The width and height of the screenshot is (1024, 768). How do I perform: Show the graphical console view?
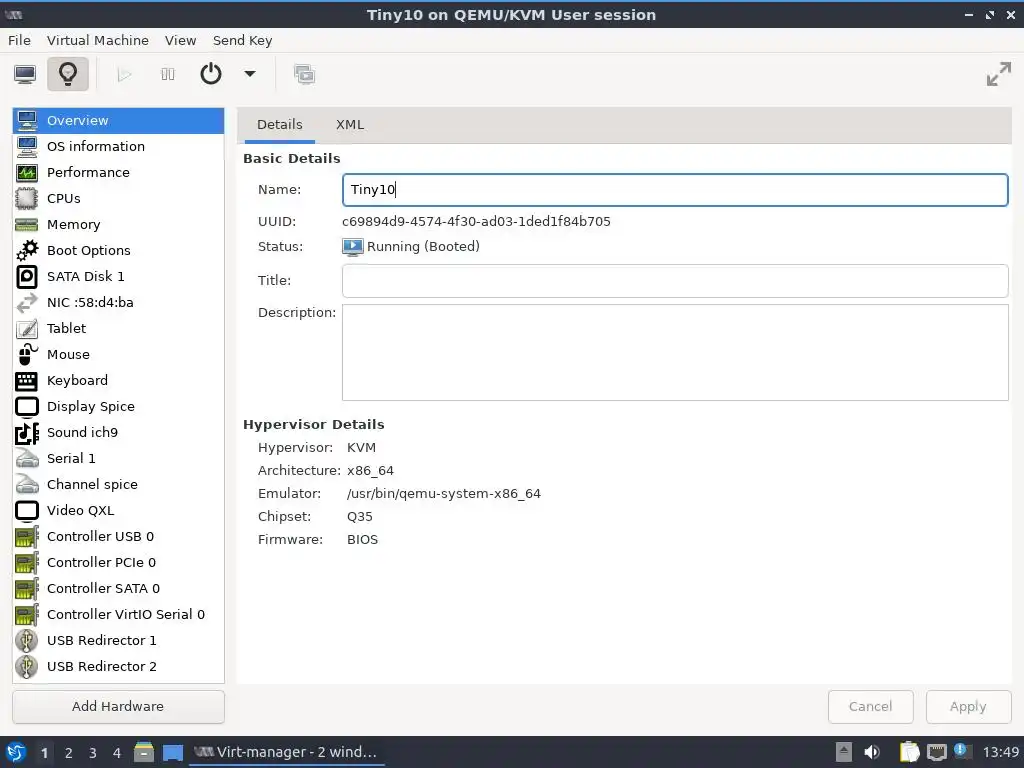(x=25, y=74)
